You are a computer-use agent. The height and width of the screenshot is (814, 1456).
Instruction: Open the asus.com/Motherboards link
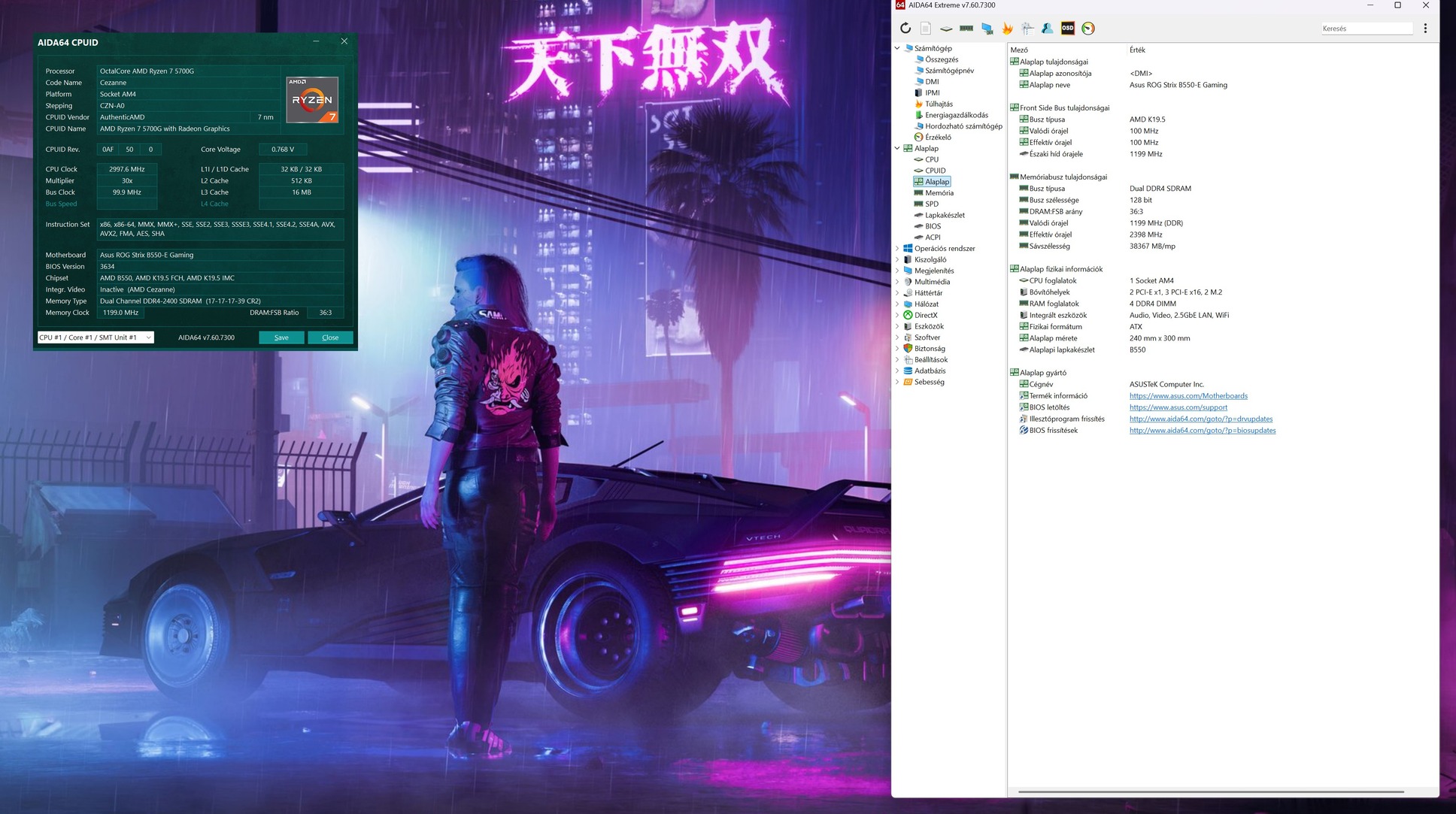[1188, 396]
